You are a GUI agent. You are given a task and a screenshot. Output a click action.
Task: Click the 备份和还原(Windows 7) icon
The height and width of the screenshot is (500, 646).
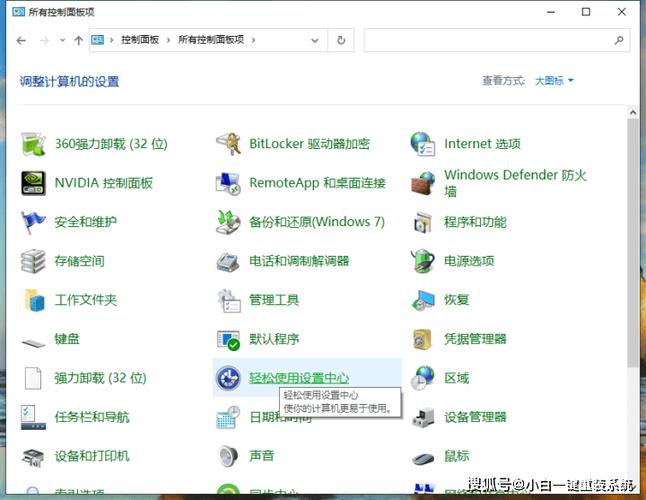click(x=228, y=222)
